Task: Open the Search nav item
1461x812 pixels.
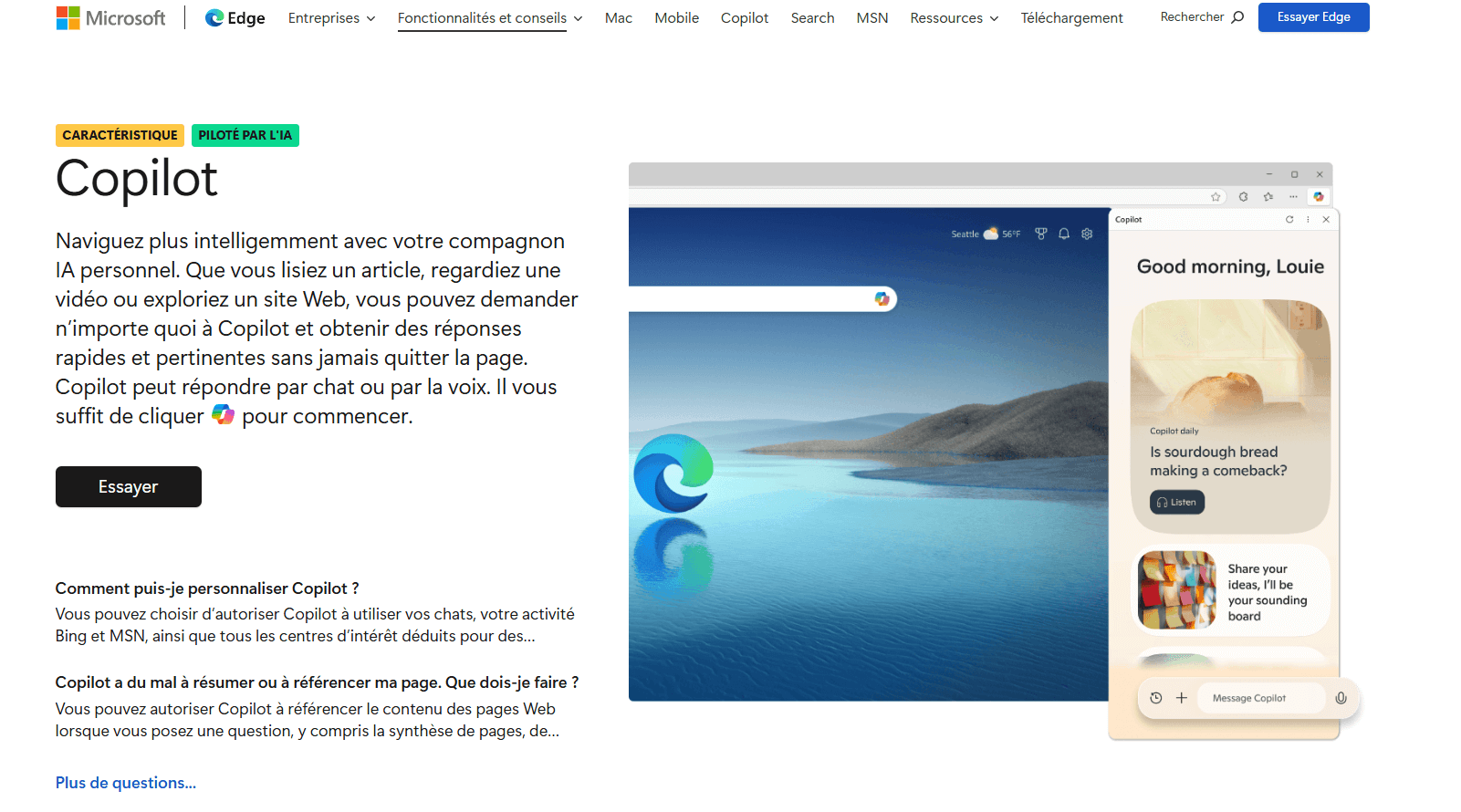Action: (x=813, y=18)
